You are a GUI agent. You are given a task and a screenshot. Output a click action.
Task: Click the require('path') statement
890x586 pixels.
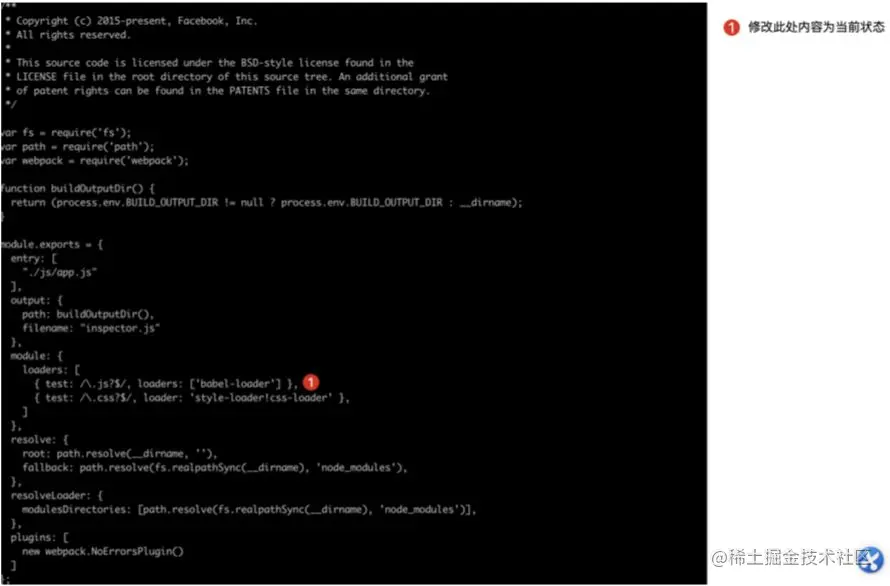108,146
